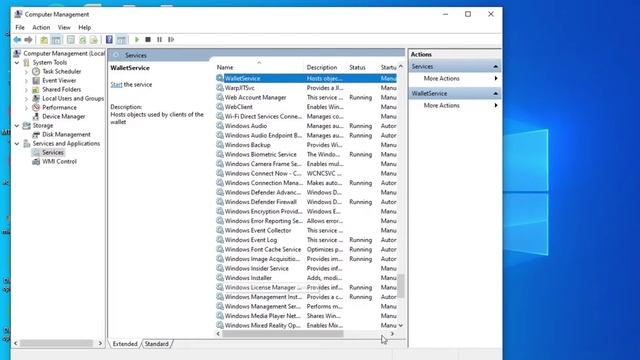Switch to the Standard tab

pyautogui.click(x=157, y=344)
